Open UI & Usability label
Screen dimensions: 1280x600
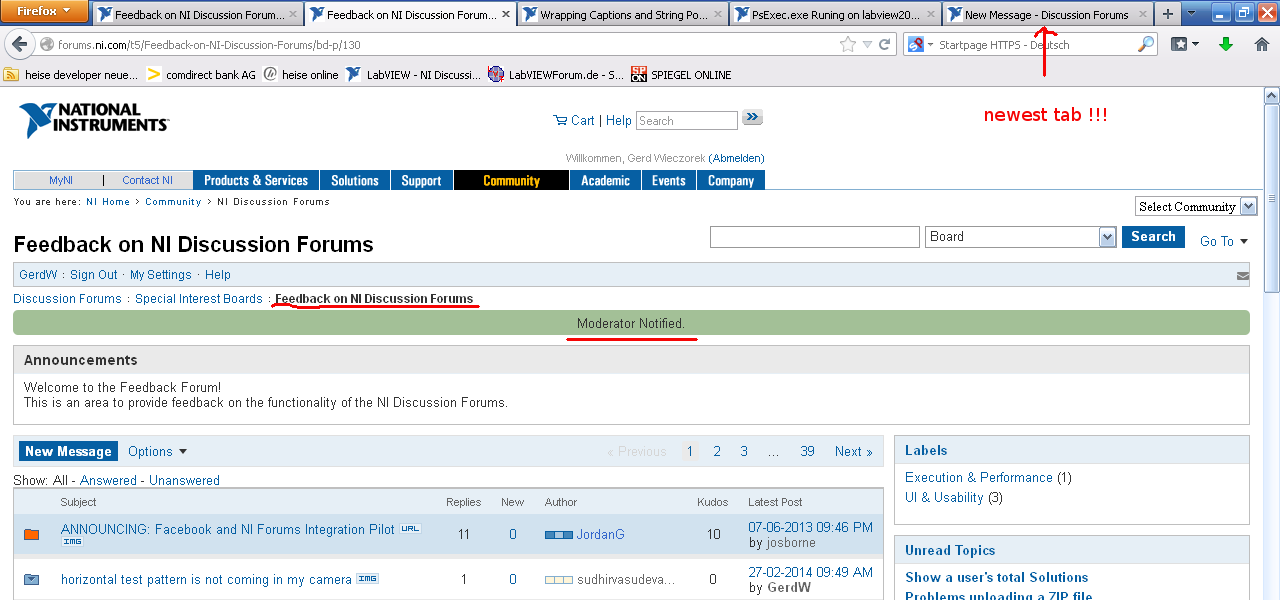(x=944, y=498)
